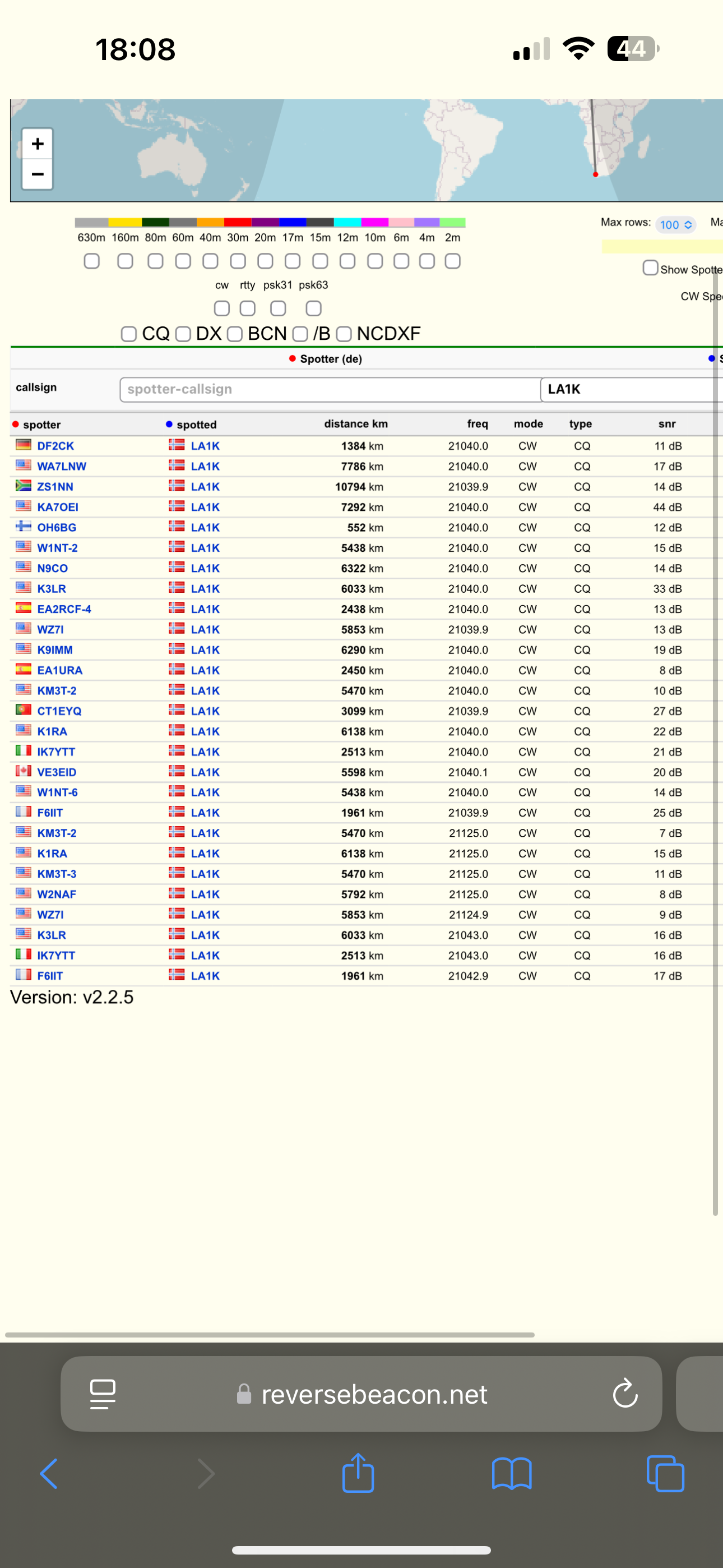
Task: Tap Safari's reload page icon
Action: [624, 1393]
